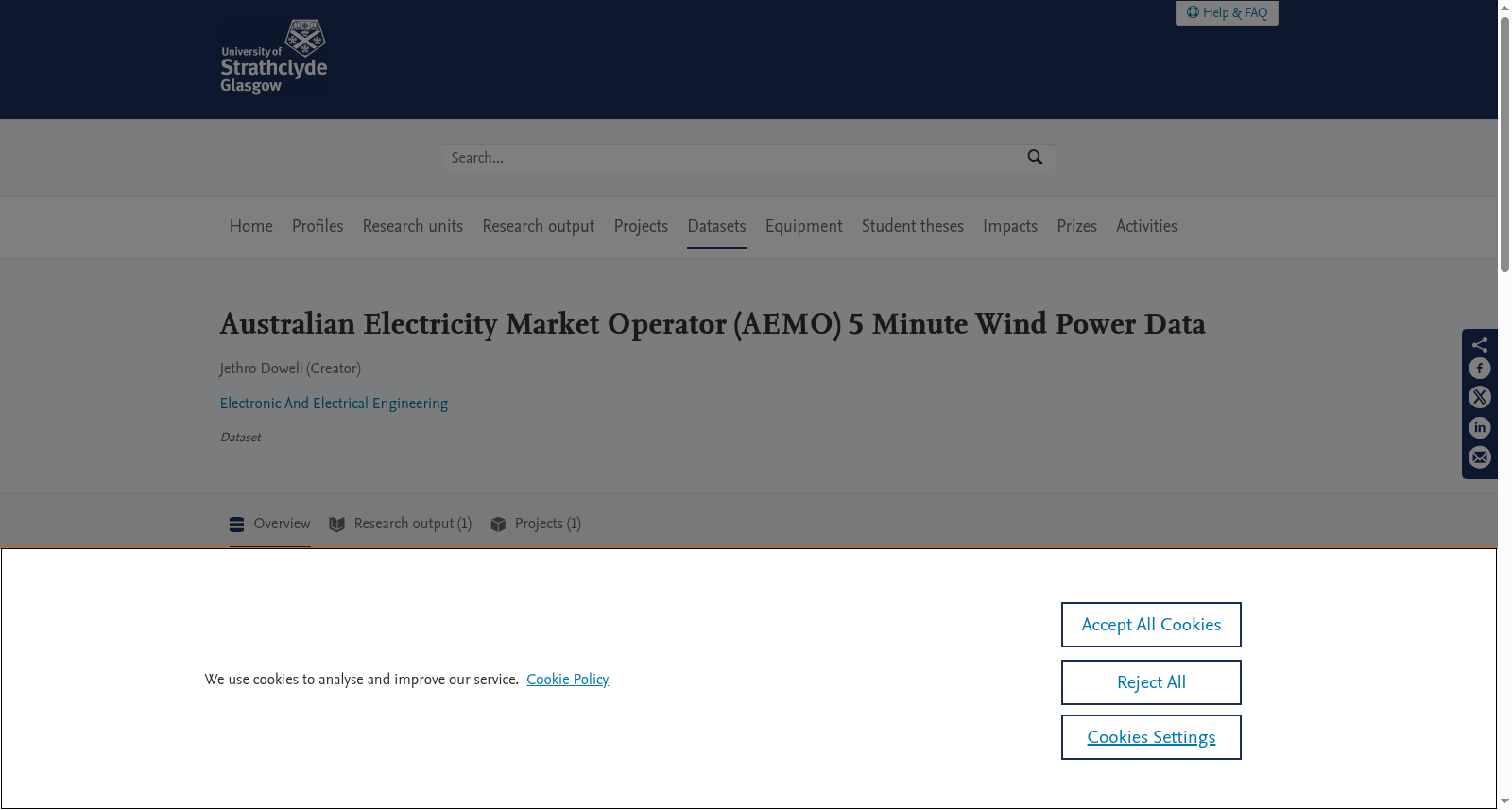1512x810 pixels.
Task: Open Research output section
Action: (x=539, y=226)
